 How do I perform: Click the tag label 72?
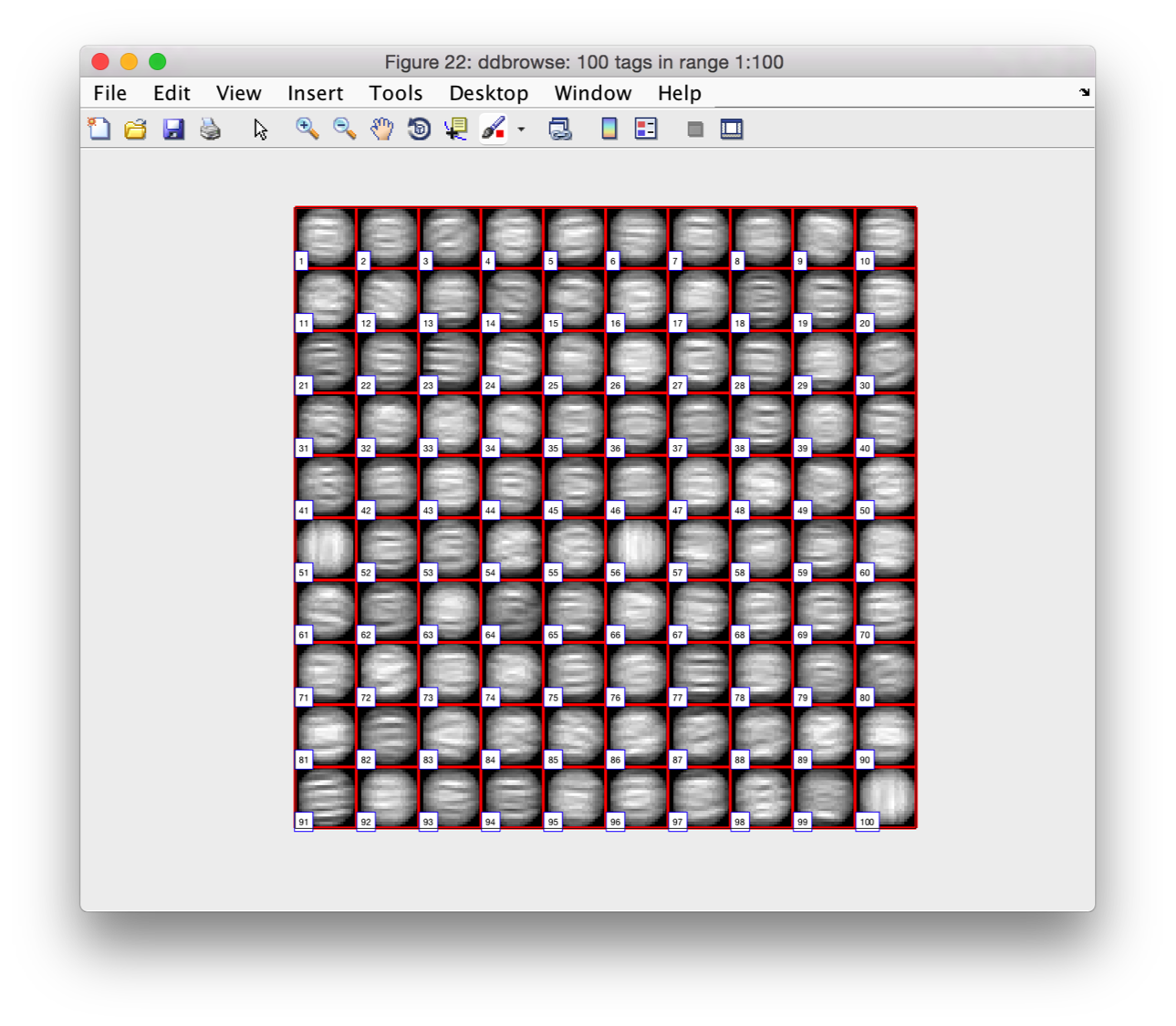(x=366, y=698)
